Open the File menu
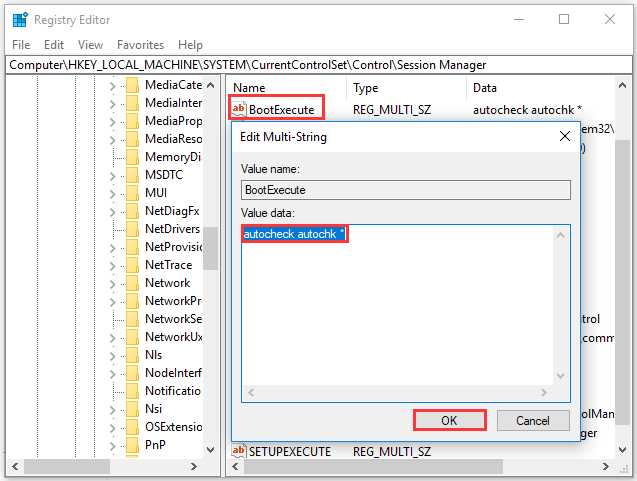637x481 pixels. pos(21,45)
